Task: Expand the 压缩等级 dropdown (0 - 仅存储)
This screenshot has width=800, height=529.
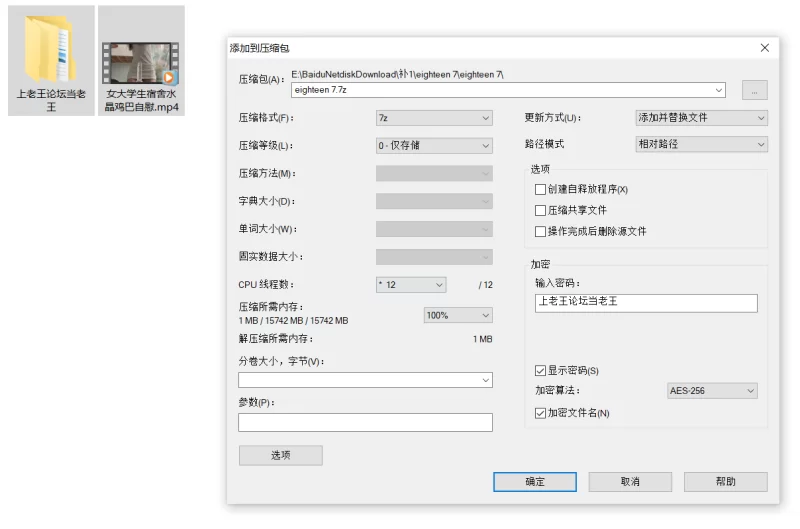Action: pyautogui.click(x=434, y=145)
